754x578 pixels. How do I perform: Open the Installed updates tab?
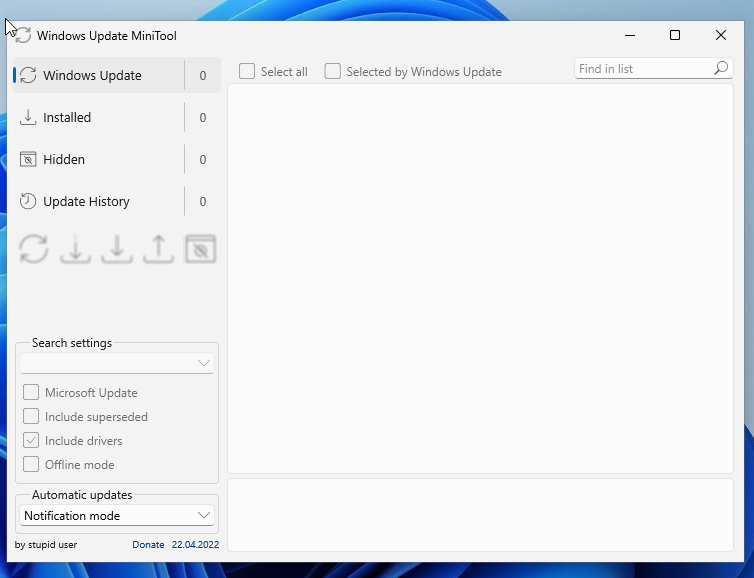click(x=67, y=117)
